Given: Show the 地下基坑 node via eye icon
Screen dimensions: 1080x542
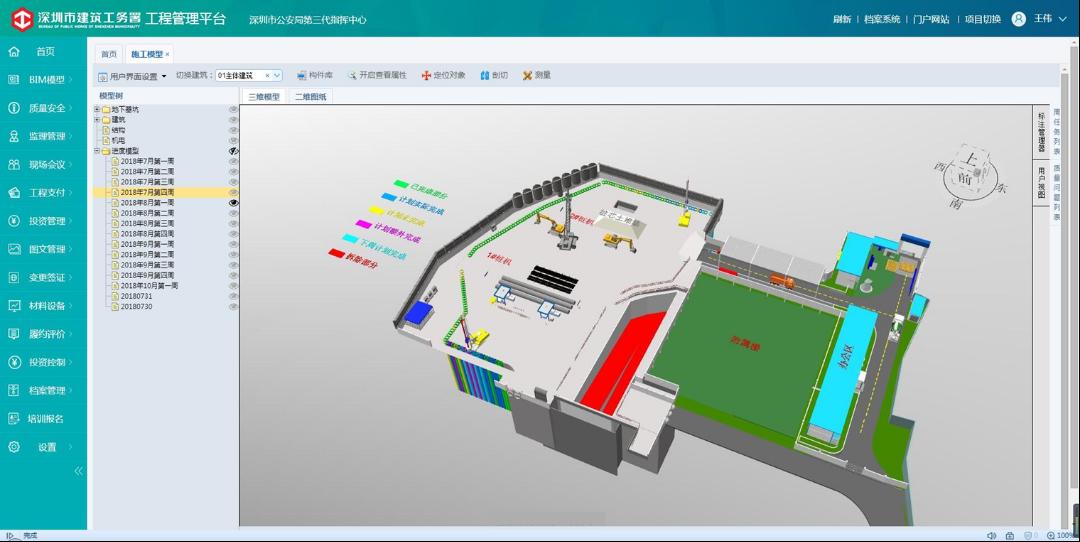Looking at the screenshot, I should coord(234,109).
